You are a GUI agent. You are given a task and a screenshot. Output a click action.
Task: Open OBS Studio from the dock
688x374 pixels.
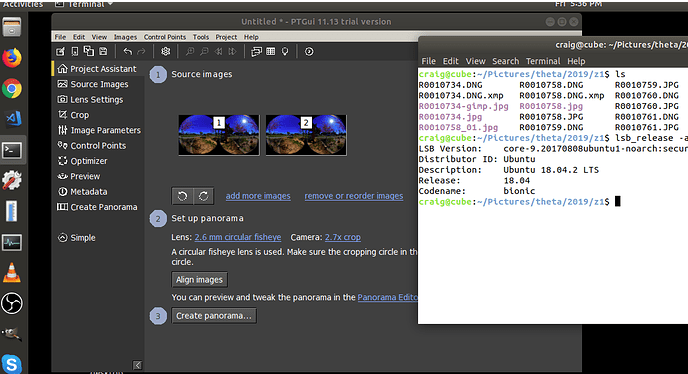tap(12, 303)
